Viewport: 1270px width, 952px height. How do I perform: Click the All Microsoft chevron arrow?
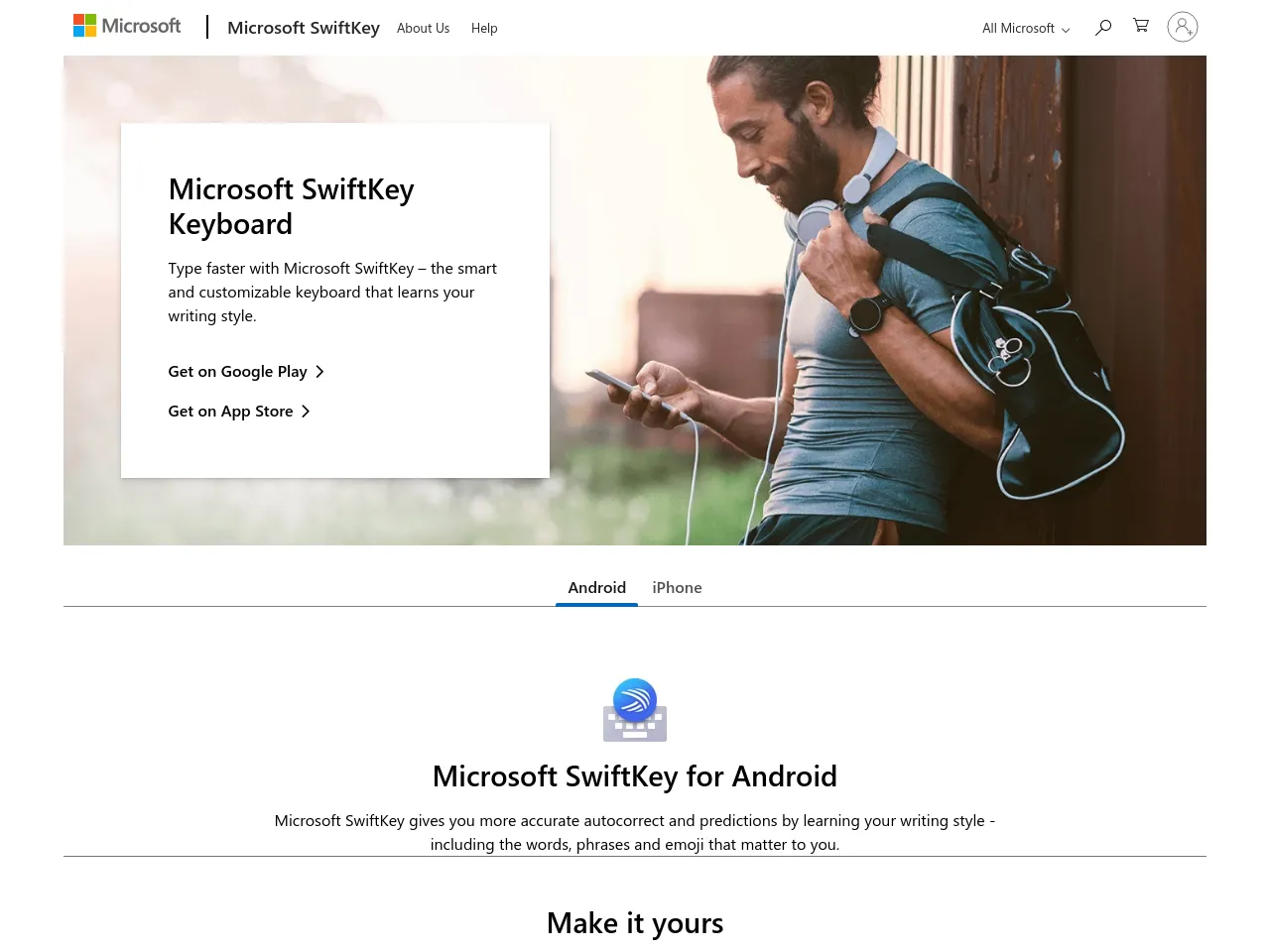[x=1066, y=30]
